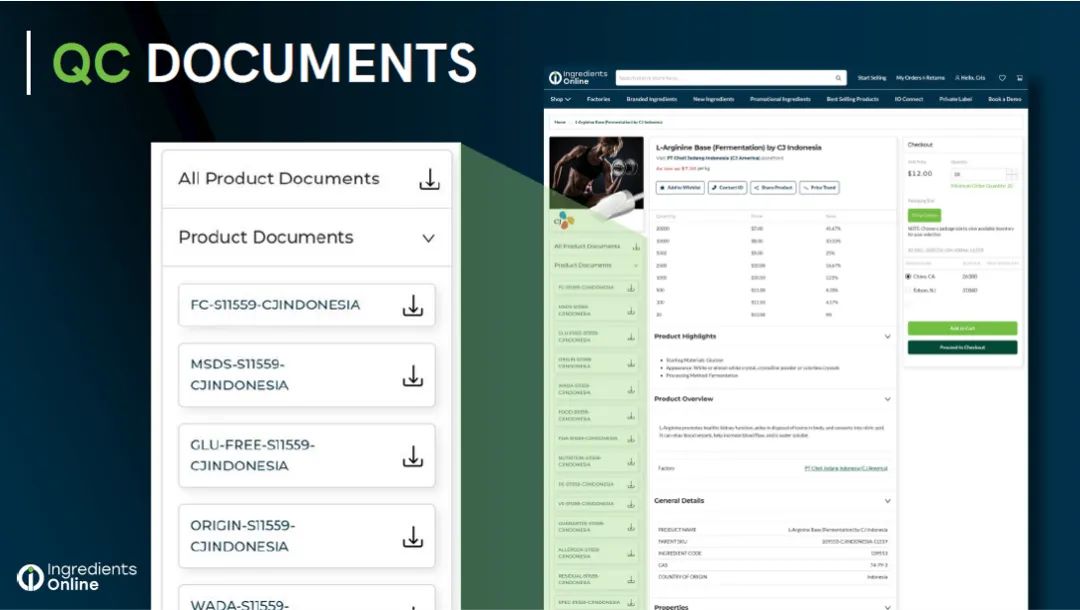This screenshot has height=610, width=1080.
Task: Open IO Connect in the navigation bar
Action: click(x=908, y=99)
